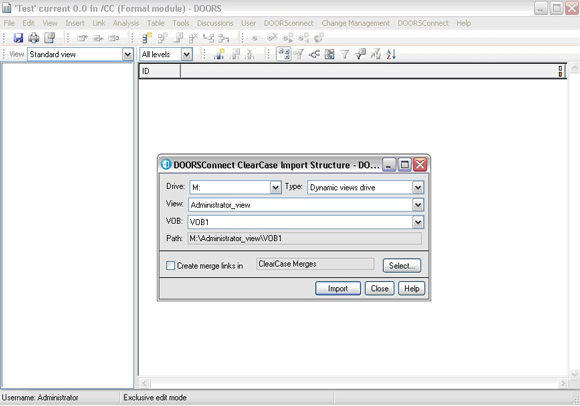Click the icon directly left of the sort icon

coord(375,54)
